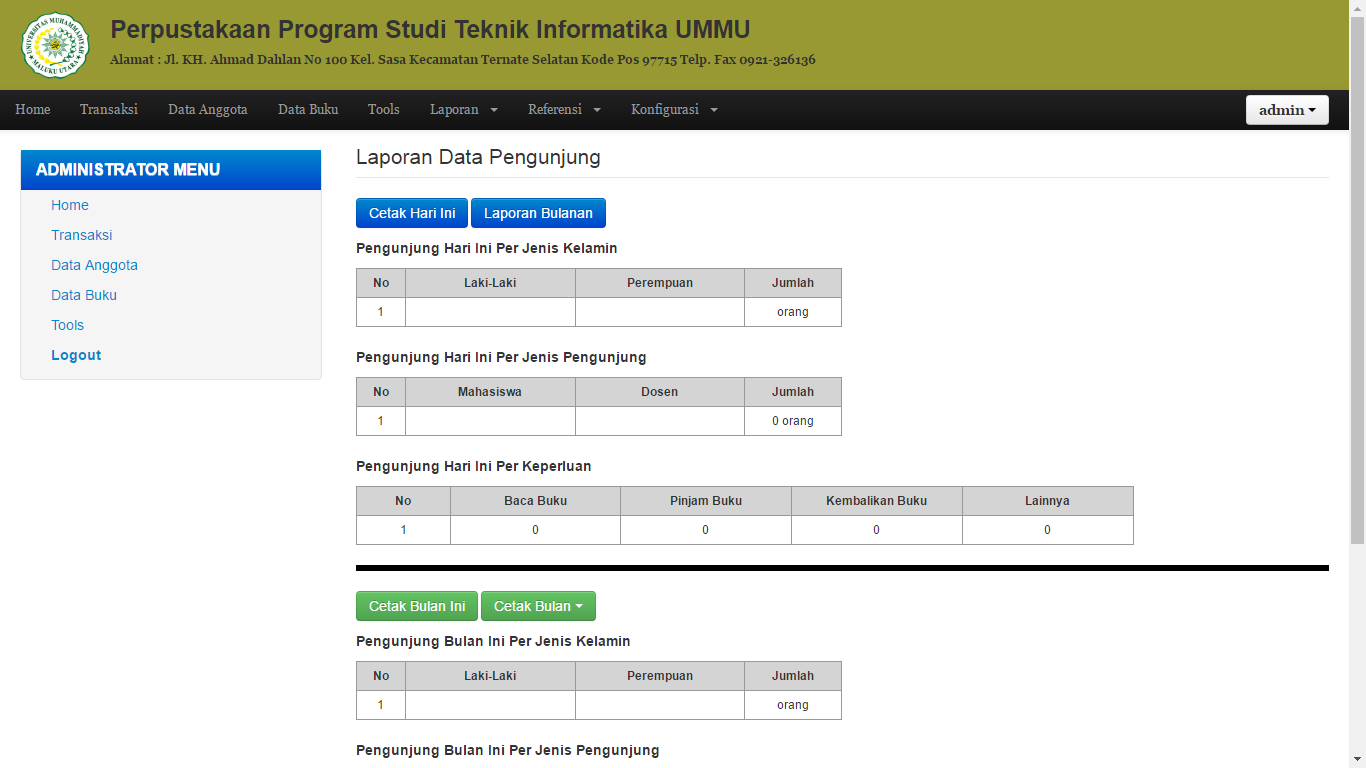This screenshot has height=768, width=1366.
Task: Click the address line starting with Alamat
Action: tap(462, 60)
